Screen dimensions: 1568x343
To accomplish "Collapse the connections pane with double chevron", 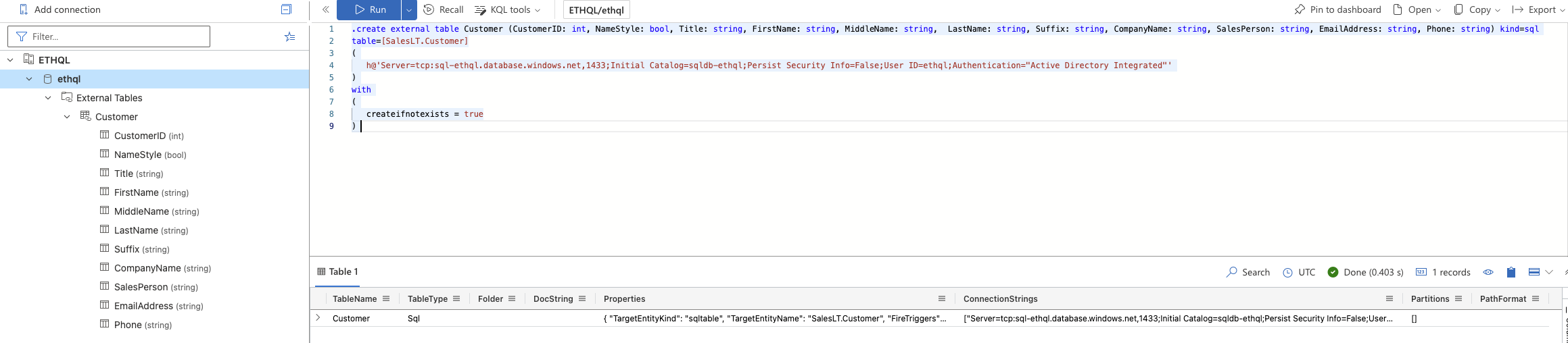I will (325, 9).
